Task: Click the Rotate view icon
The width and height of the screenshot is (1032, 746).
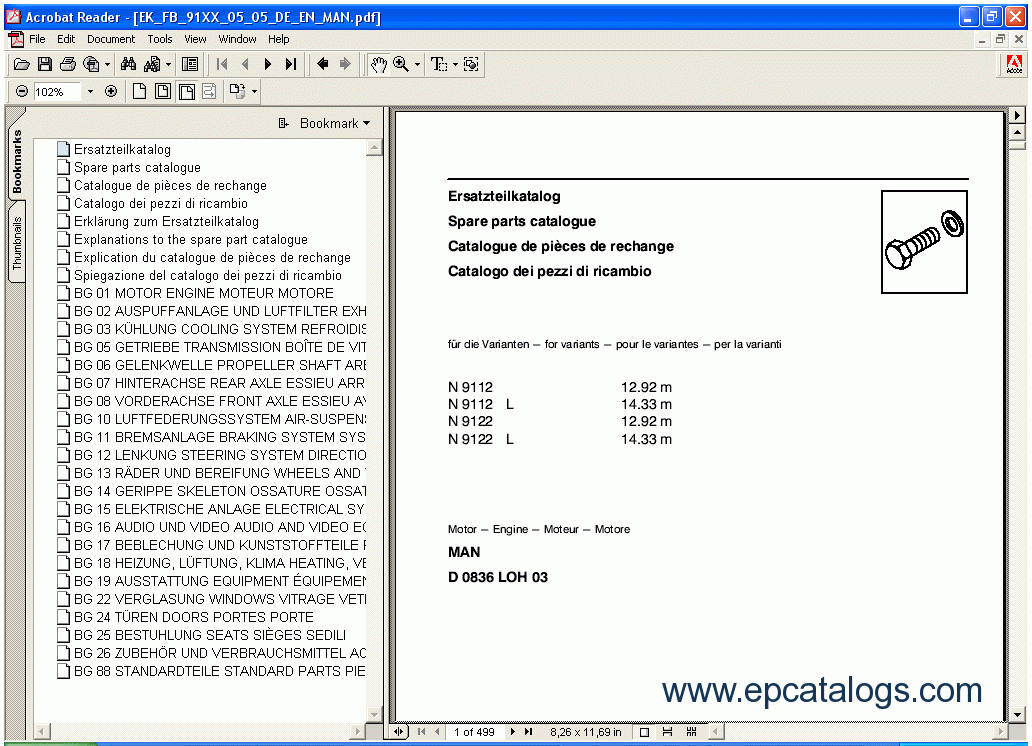Action: [237, 92]
